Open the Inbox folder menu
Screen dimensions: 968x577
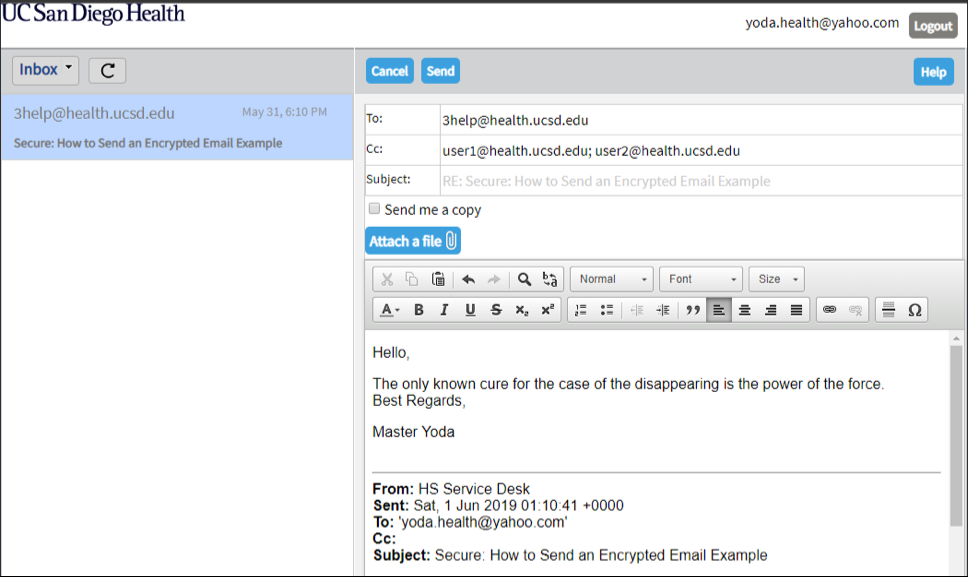click(x=46, y=70)
